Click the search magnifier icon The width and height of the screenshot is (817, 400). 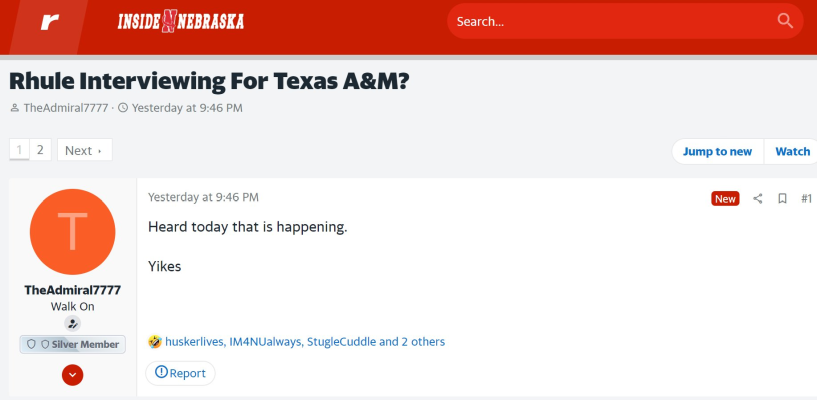[785, 21]
